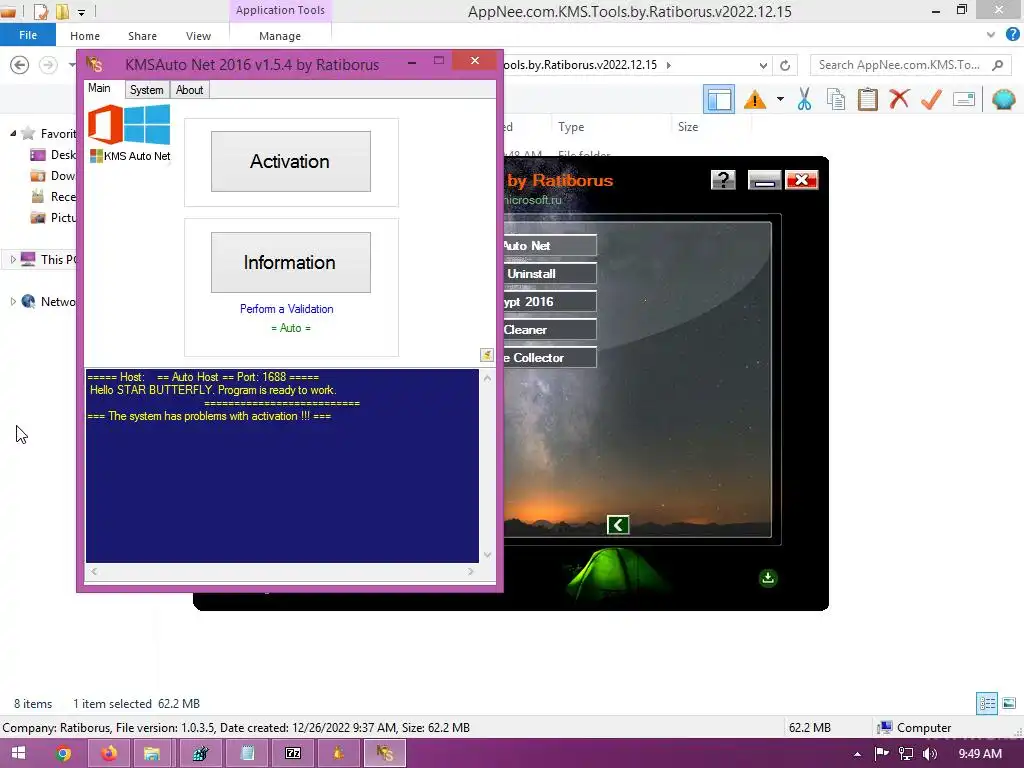Click right arrow of log horizontal scrollbar
Image resolution: width=1024 pixels, height=768 pixels.
click(471, 571)
